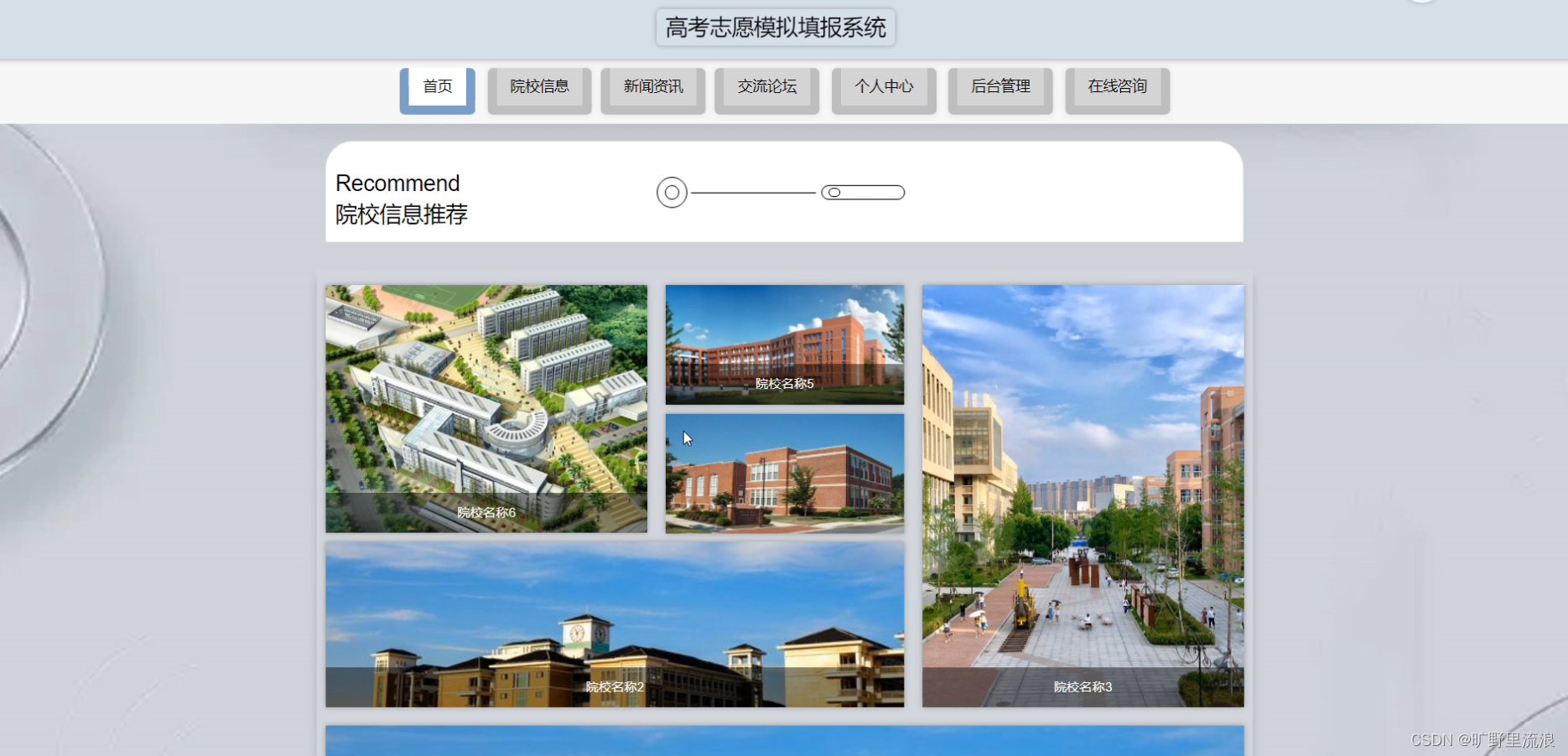Click the 院校名称3 caption label
This screenshot has width=1568, height=756.
tap(1083, 686)
